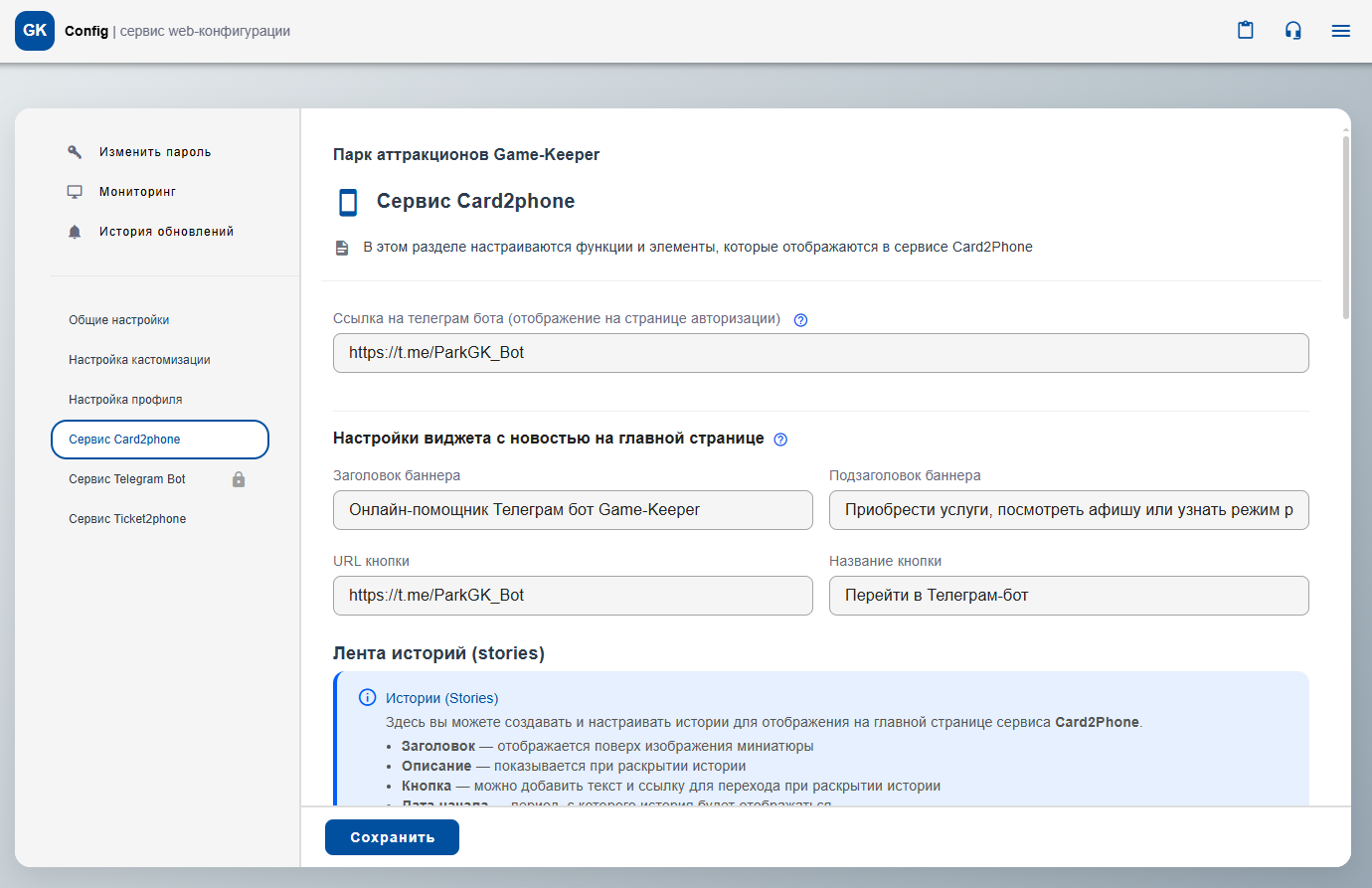Open the clipboard icon in header
Viewport: 1372px width, 888px height.
(1245, 31)
